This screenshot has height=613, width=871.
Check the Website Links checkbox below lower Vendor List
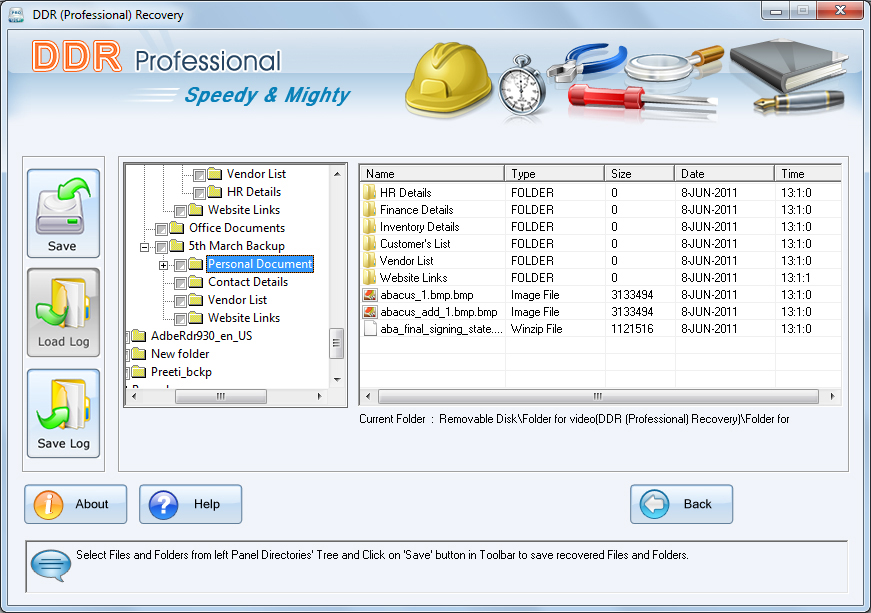point(180,319)
